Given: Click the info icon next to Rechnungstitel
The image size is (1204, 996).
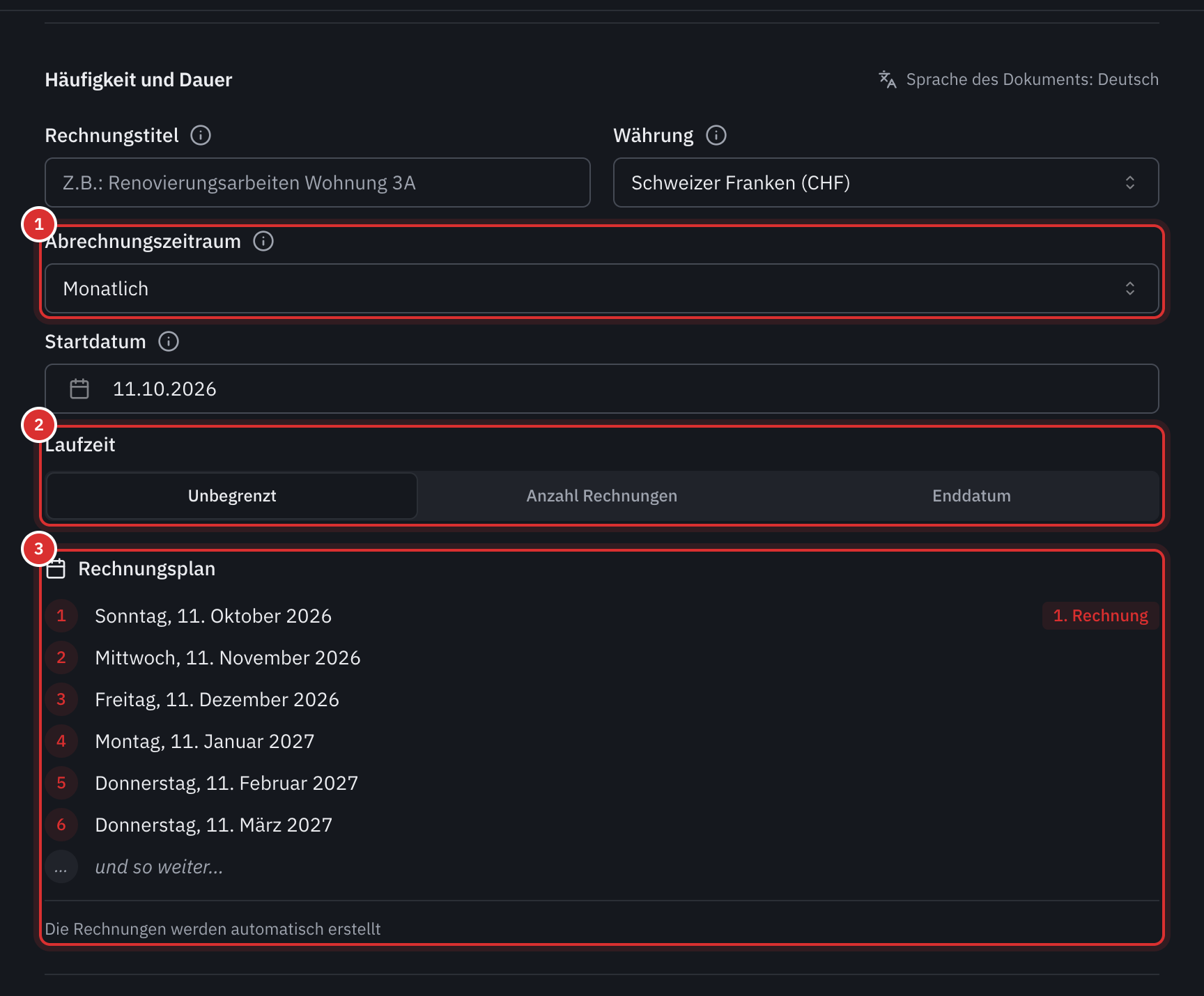Looking at the screenshot, I should coord(201,135).
